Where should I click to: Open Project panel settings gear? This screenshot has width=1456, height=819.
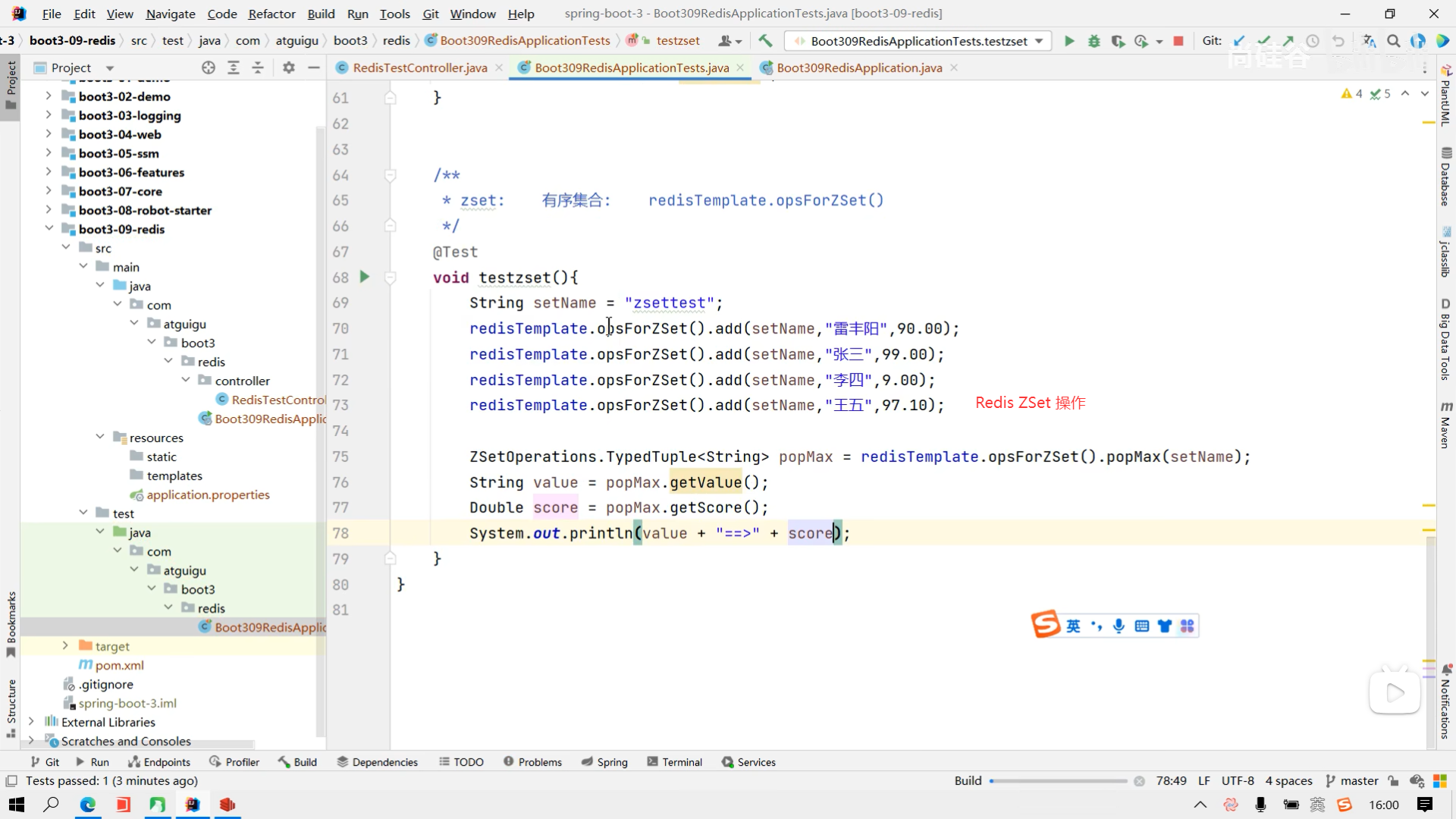tap(288, 67)
